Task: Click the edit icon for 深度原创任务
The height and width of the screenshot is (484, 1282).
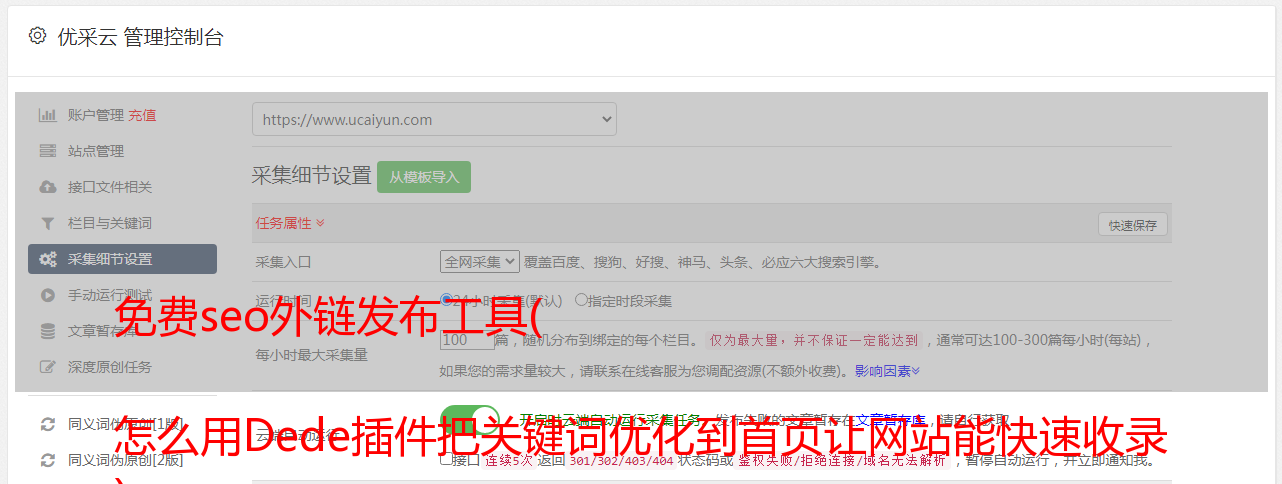Action: 47,367
